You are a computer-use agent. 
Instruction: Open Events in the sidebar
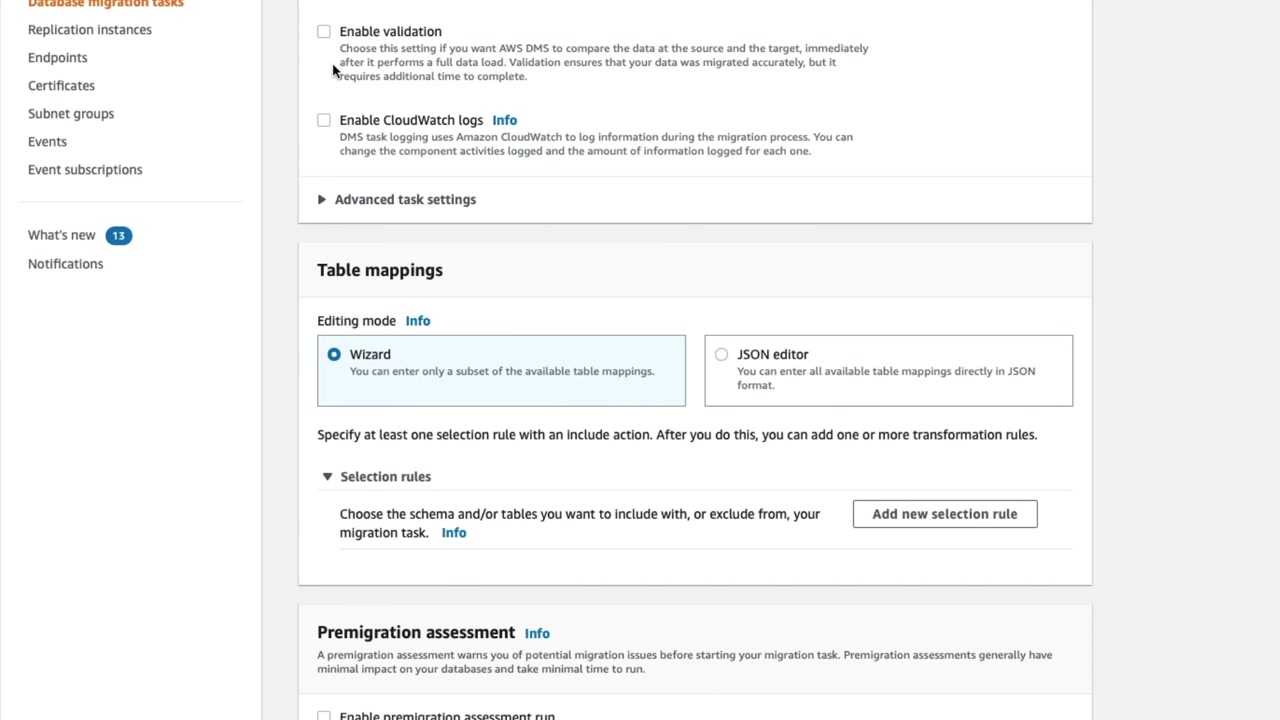tap(47, 142)
